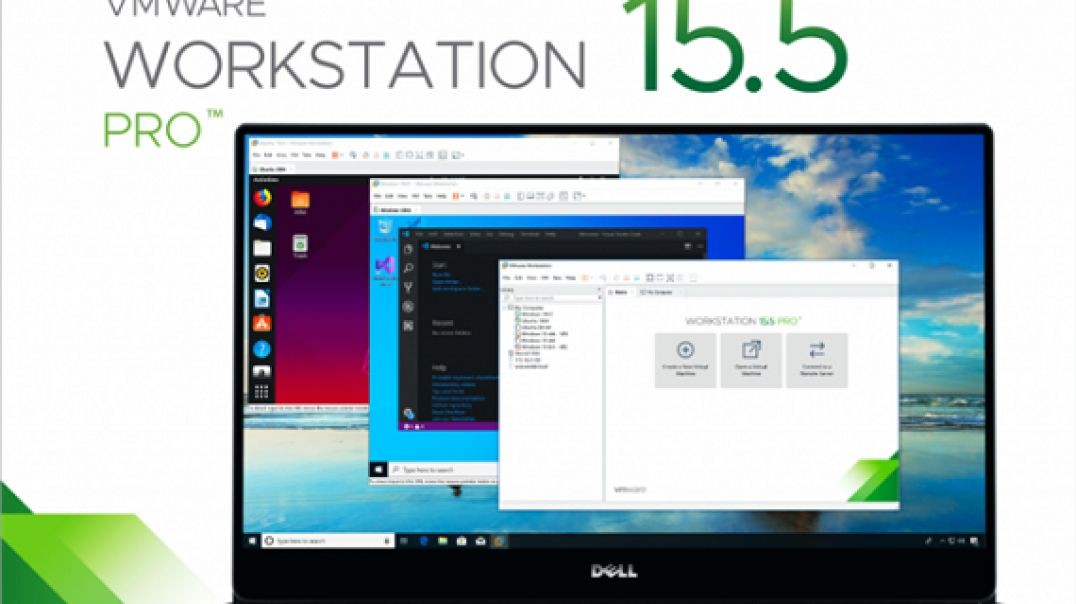Screen dimensions: 1076x604
Task: Open Terminal menu in VS Code
Action: [529, 235]
